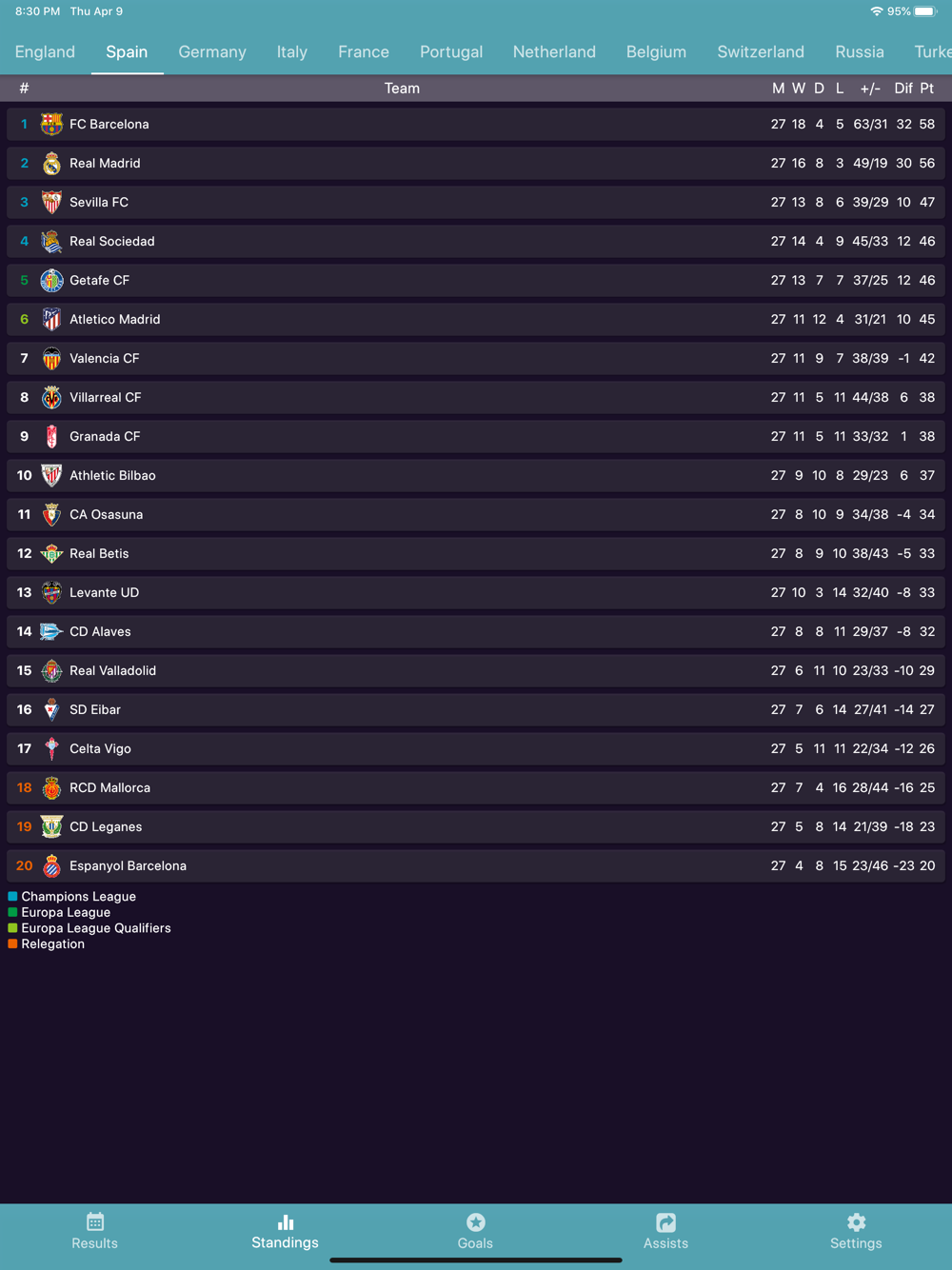Select the Standings bottom tab
Image resolution: width=952 pixels, height=1270 pixels.
coord(285,1232)
